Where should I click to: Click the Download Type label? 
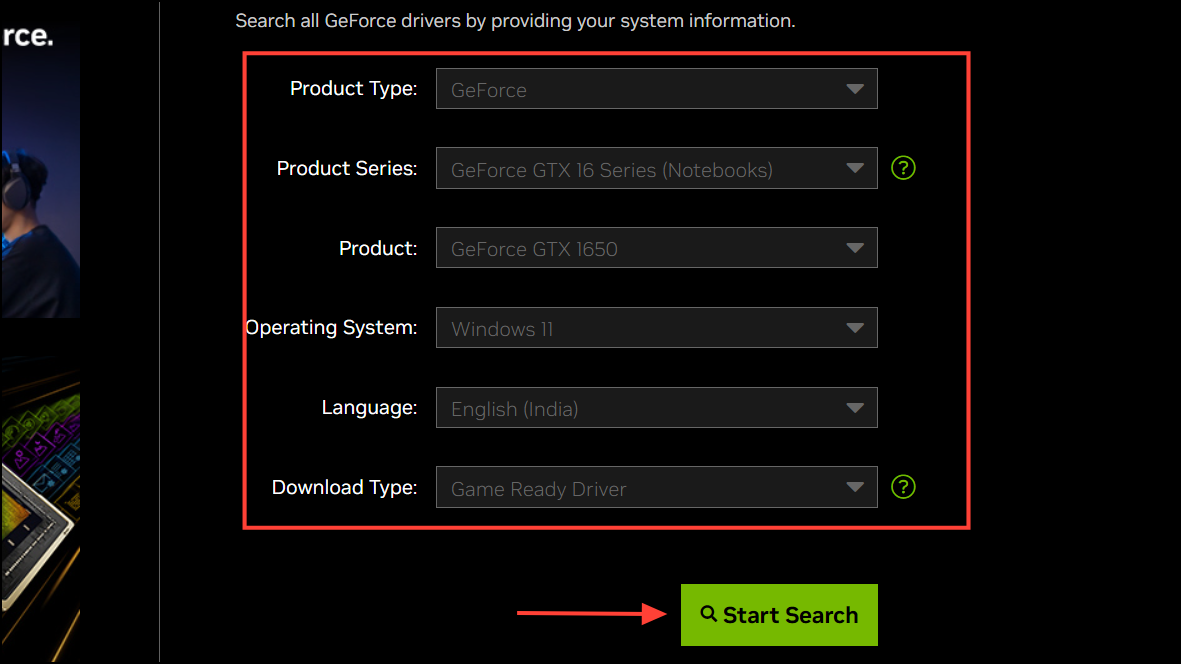click(344, 488)
